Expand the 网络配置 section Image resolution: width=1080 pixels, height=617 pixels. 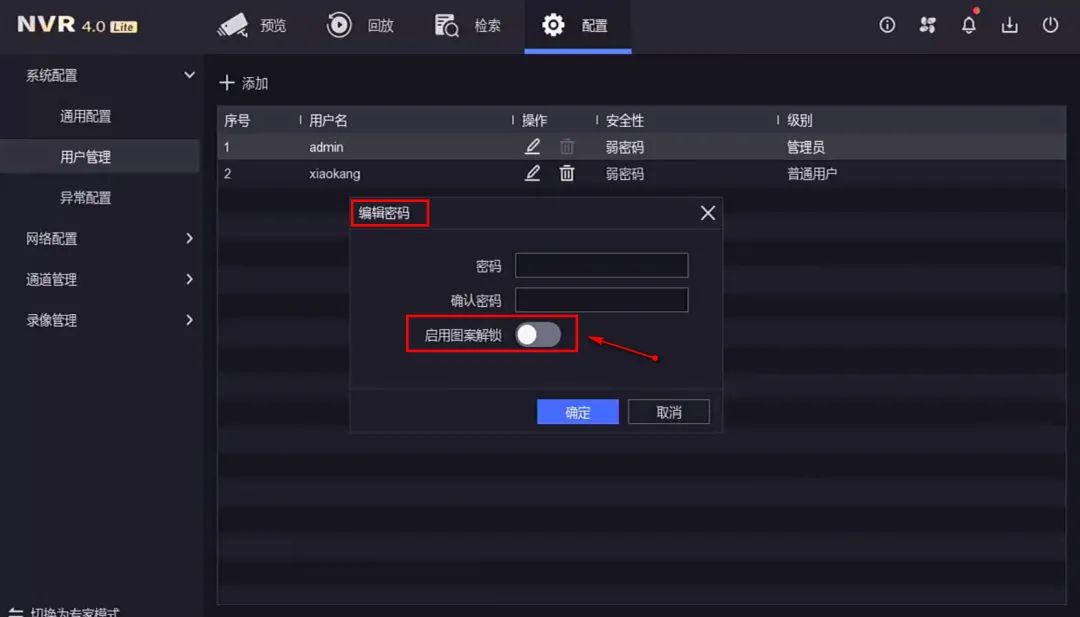[x=189, y=239]
